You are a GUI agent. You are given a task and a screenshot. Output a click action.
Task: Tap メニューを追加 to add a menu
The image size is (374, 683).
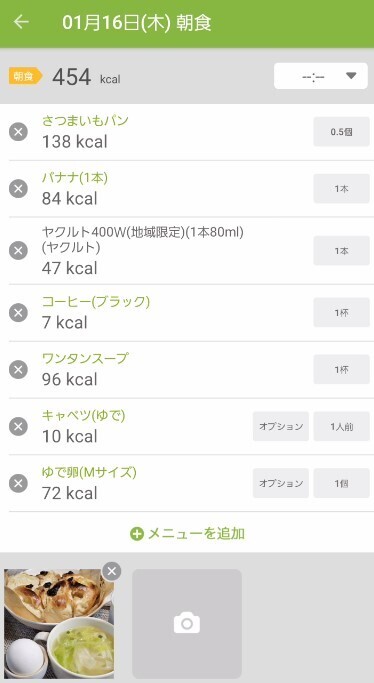click(187, 533)
